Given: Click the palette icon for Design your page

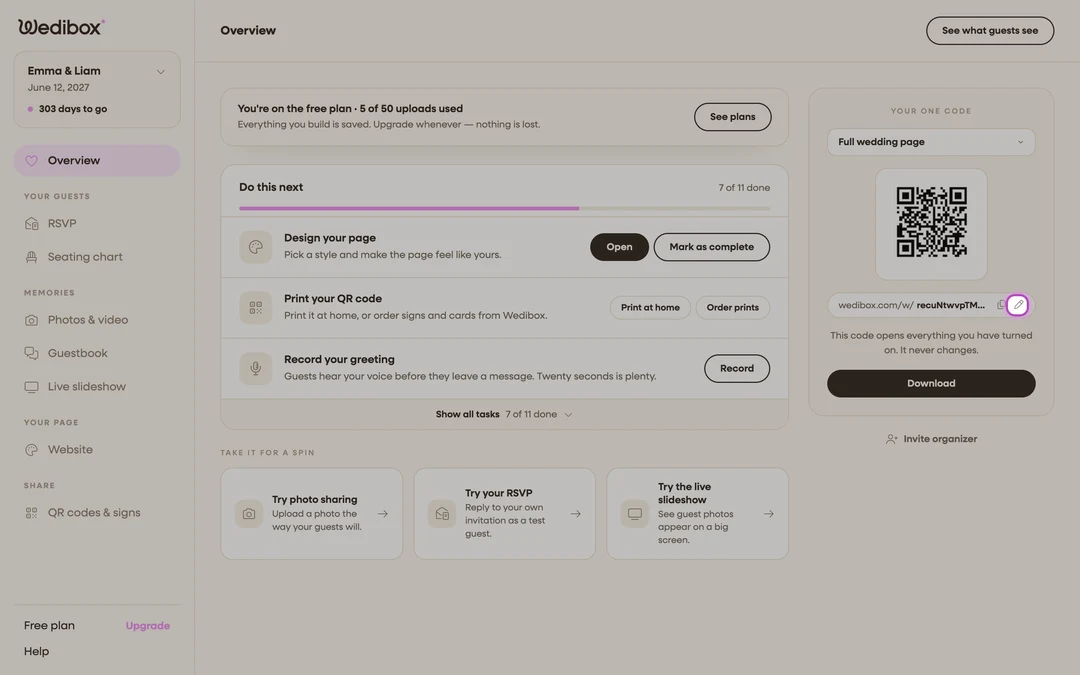Looking at the screenshot, I should tap(256, 247).
